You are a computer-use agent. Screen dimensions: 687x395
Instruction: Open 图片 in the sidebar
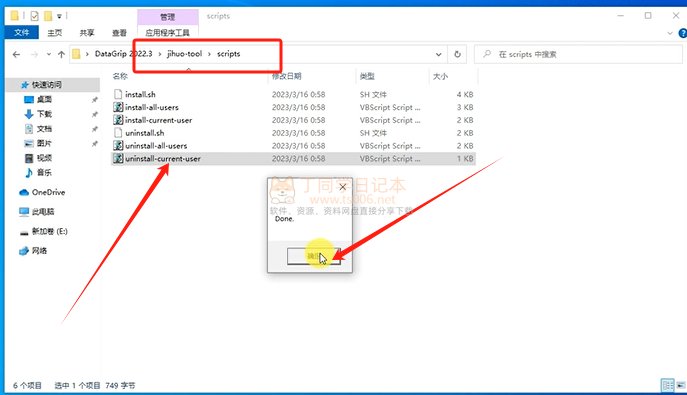pyautogui.click(x=44, y=143)
